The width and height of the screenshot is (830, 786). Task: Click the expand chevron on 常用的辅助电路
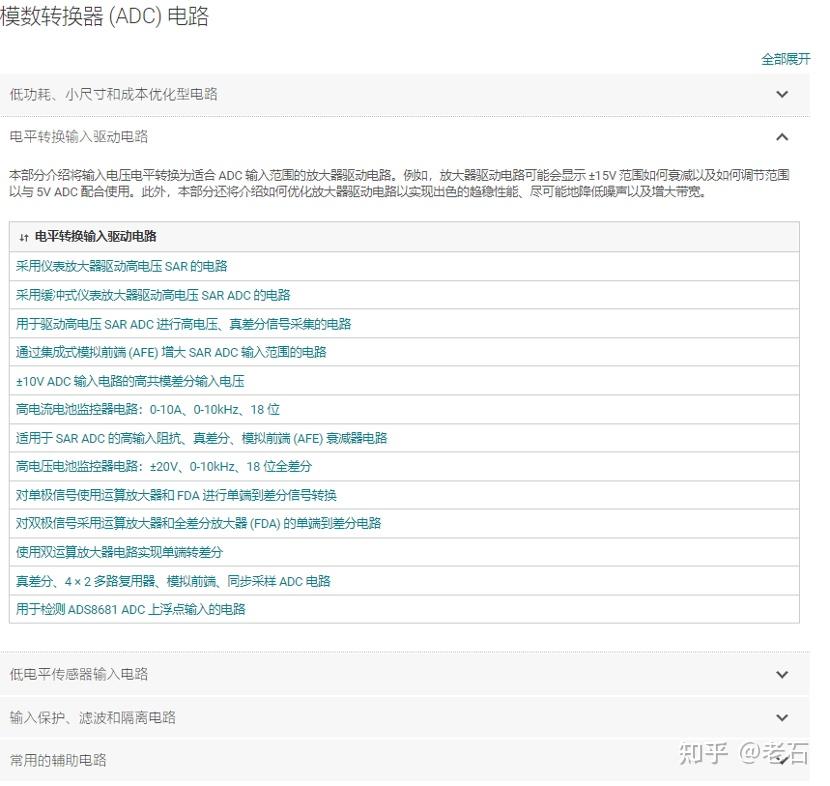tap(783, 760)
